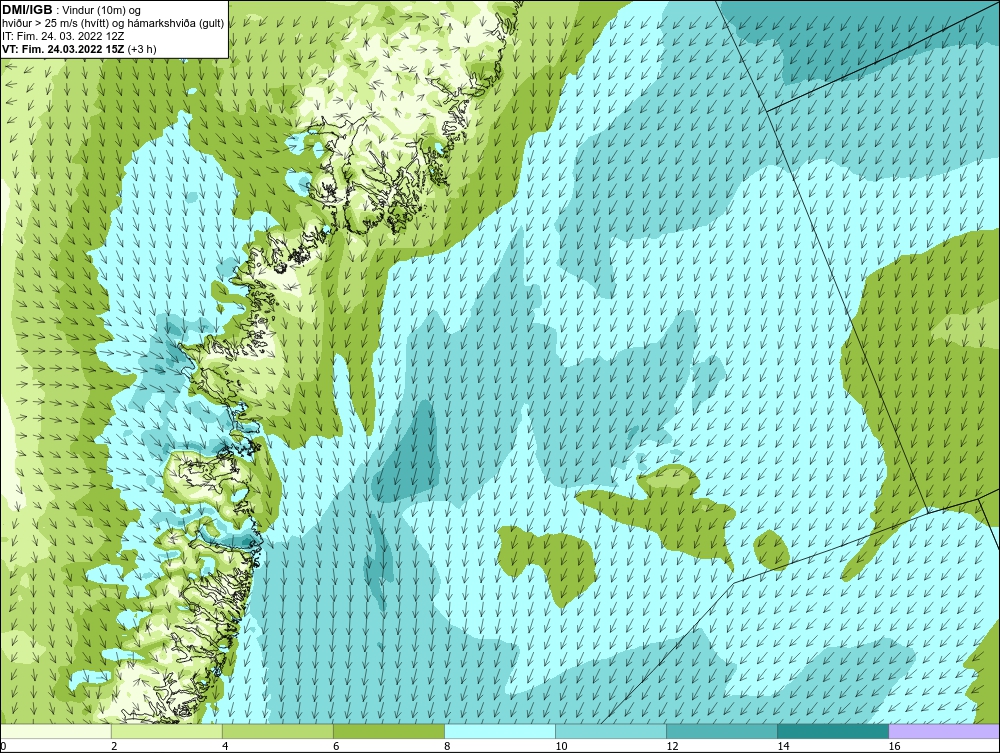
Task: Click the legend scale label 14
Action: coord(783,747)
